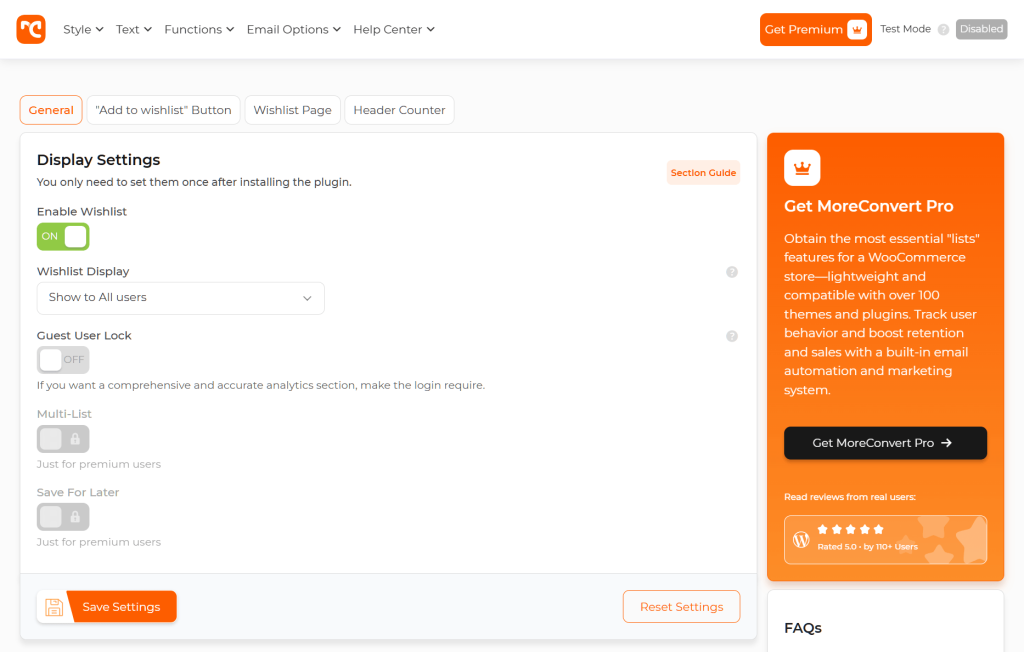The width and height of the screenshot is (1024, 652).
Task: Expand the Functions menu
Action: click(x=199, y=29)
